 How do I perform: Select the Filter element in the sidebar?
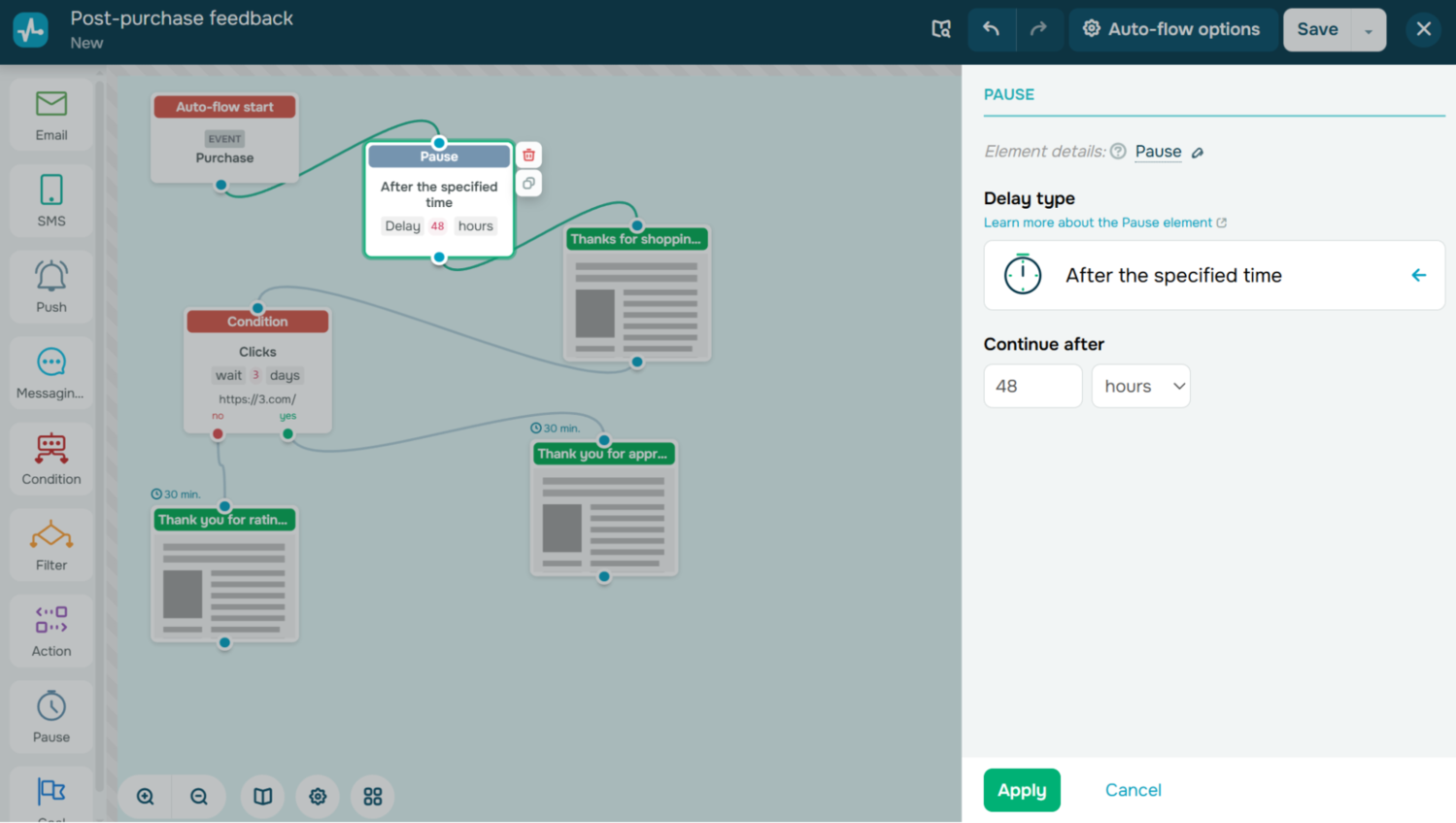(x=51, y=545)
